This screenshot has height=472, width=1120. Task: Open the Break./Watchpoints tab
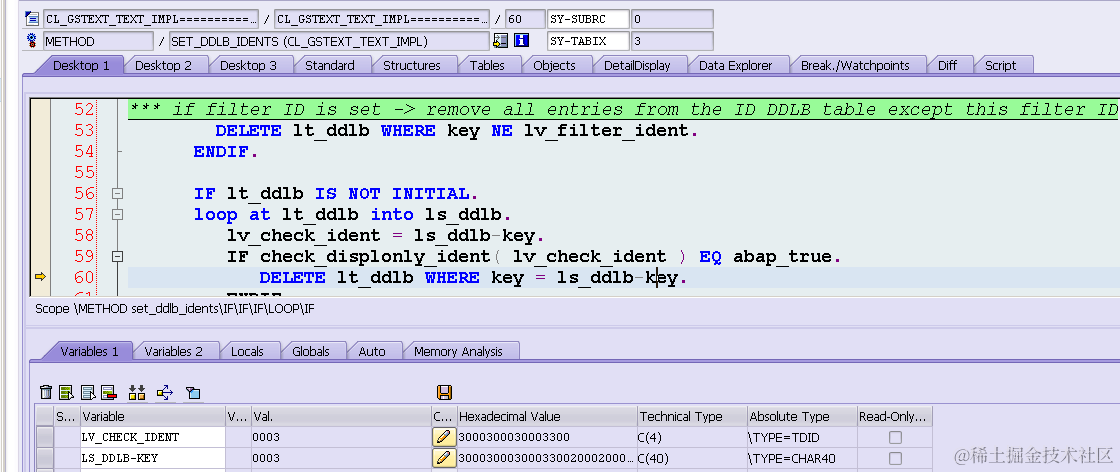pyautogui.click(x=855, y=65)
